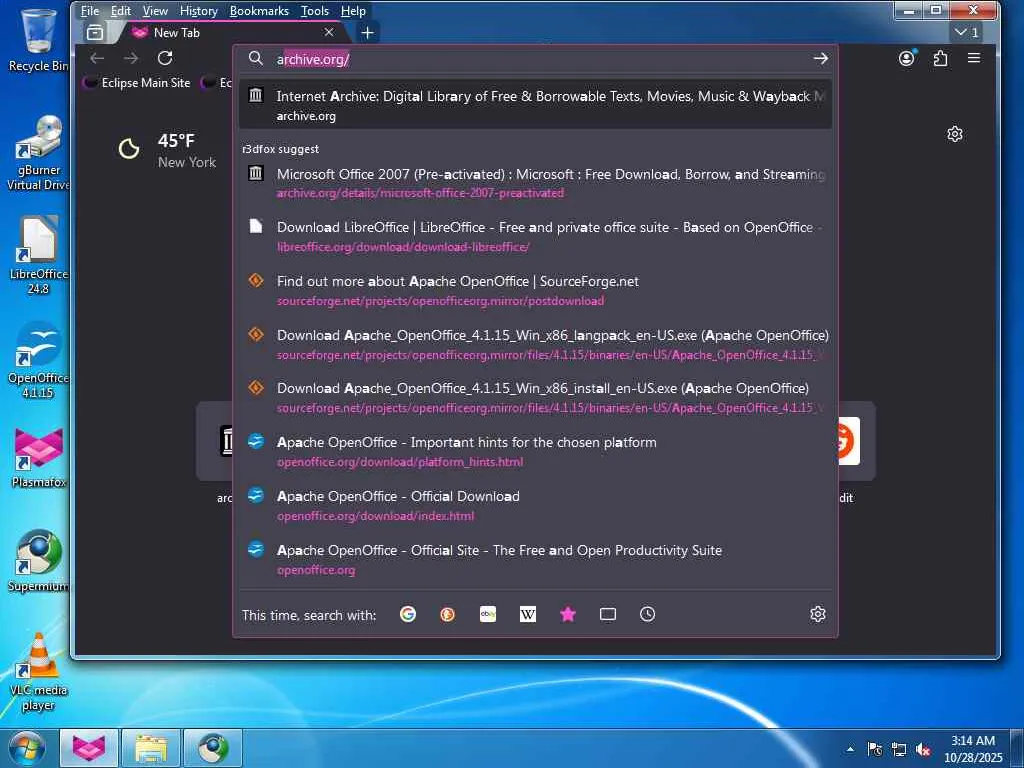Click the taskbar clock showing 3:14 AM
The image size is (1024, 768).
tap(972, 749)
